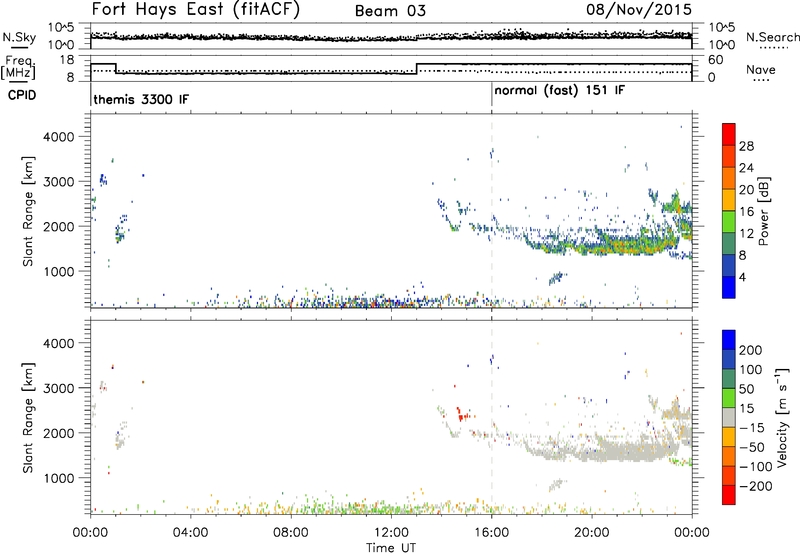
Task: Click the 2000 tick on velocity panel axis
Action: 59,433
